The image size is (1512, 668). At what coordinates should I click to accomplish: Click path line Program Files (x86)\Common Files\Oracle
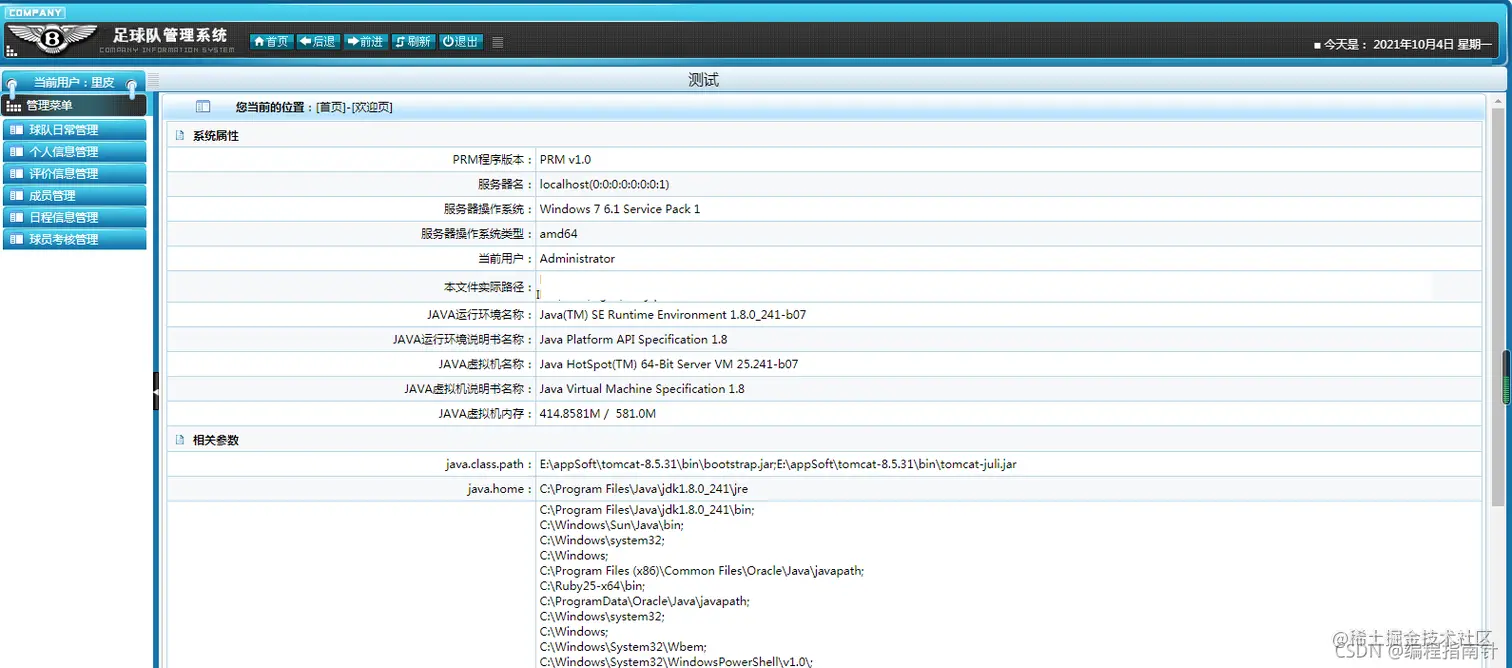coord(701,571)
